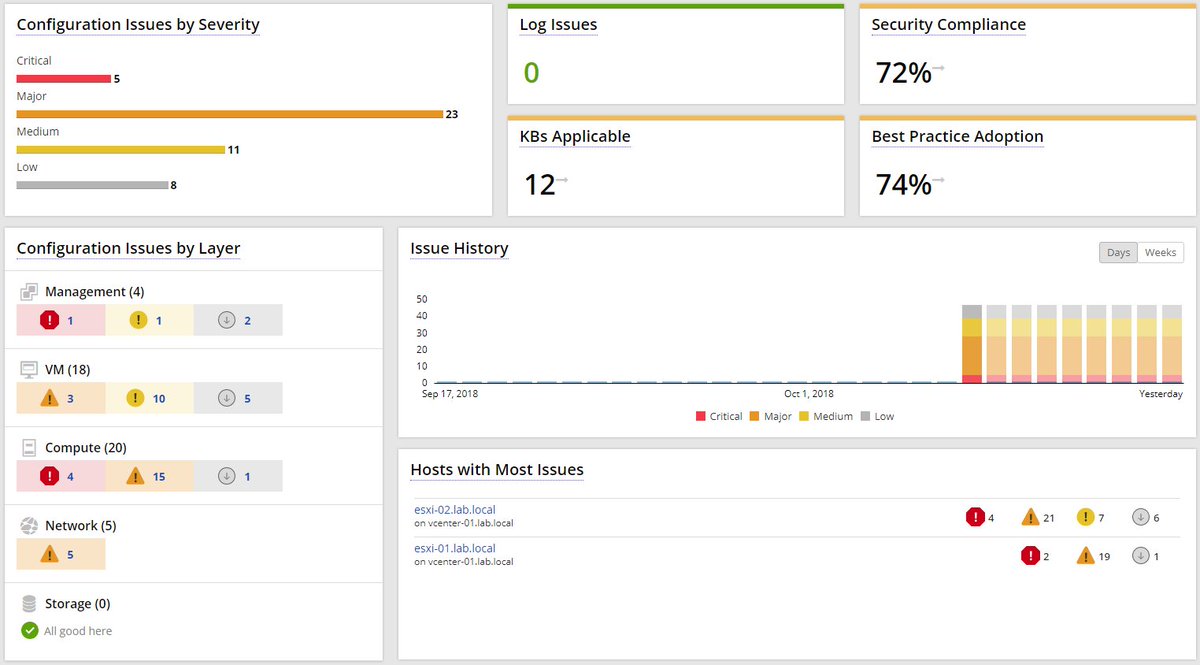Click the Network major warning icon
1200x665 pixels.
coord(50,554)
